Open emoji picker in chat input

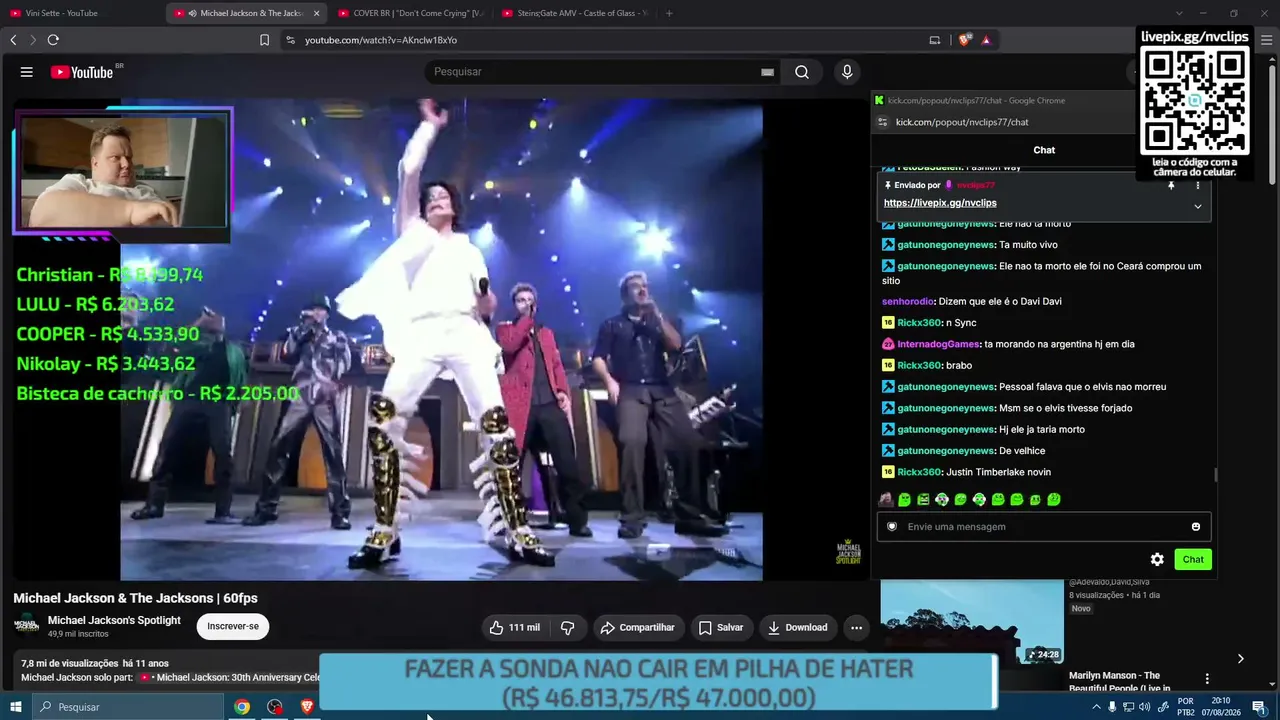coord(1195,527)
